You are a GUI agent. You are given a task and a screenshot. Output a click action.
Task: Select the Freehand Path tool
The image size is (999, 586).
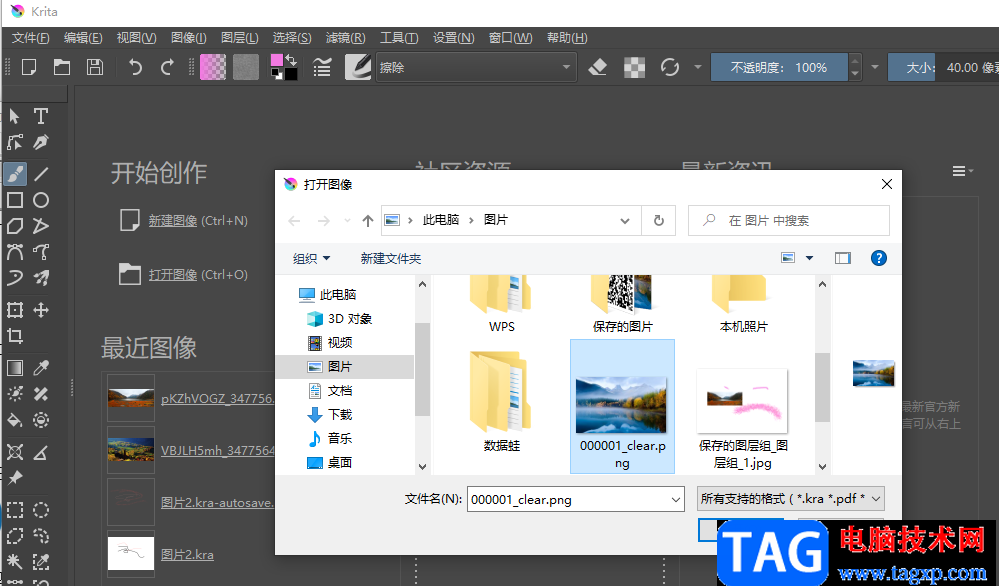41,252
